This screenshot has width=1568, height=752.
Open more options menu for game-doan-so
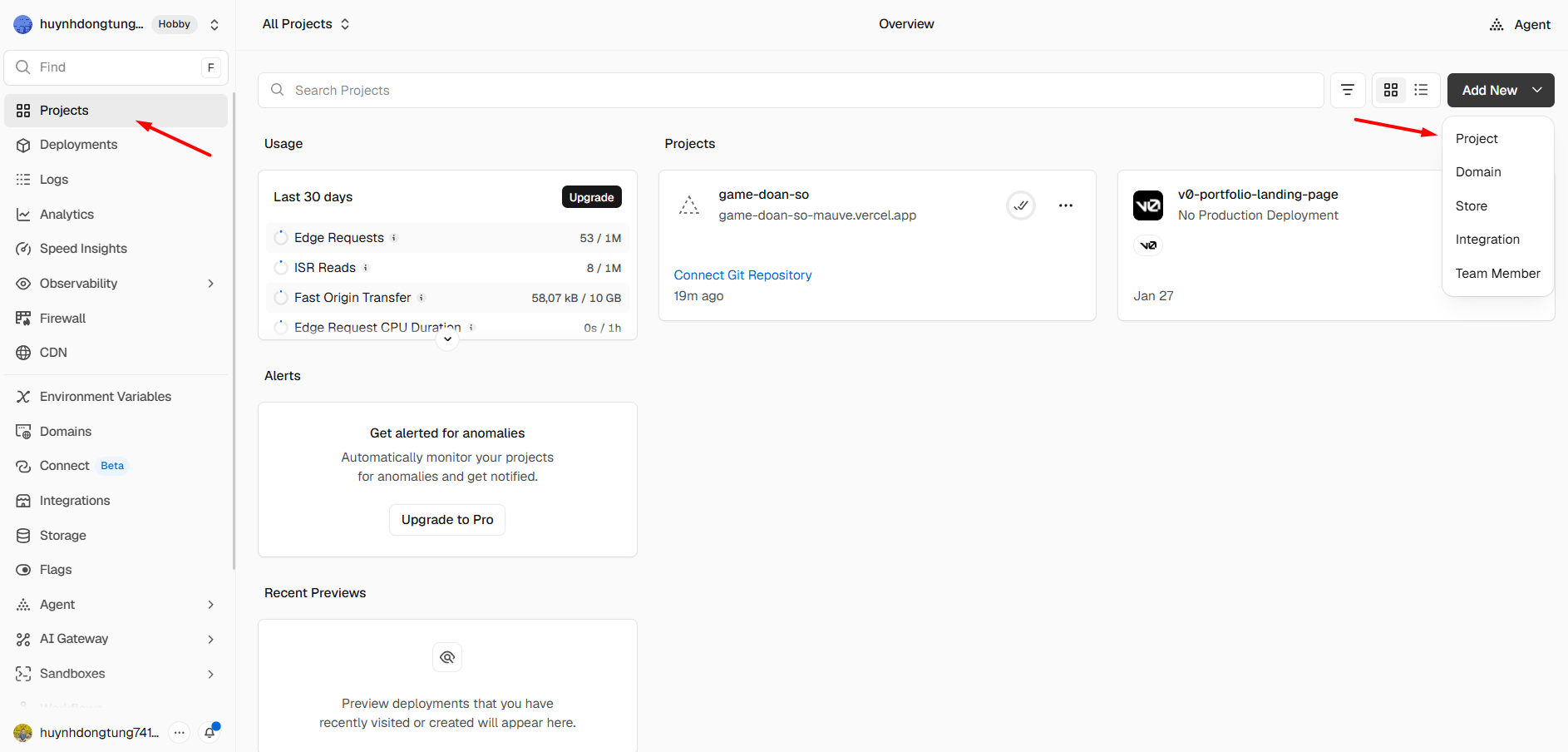pyautogui.click(x=1066, y=205)
